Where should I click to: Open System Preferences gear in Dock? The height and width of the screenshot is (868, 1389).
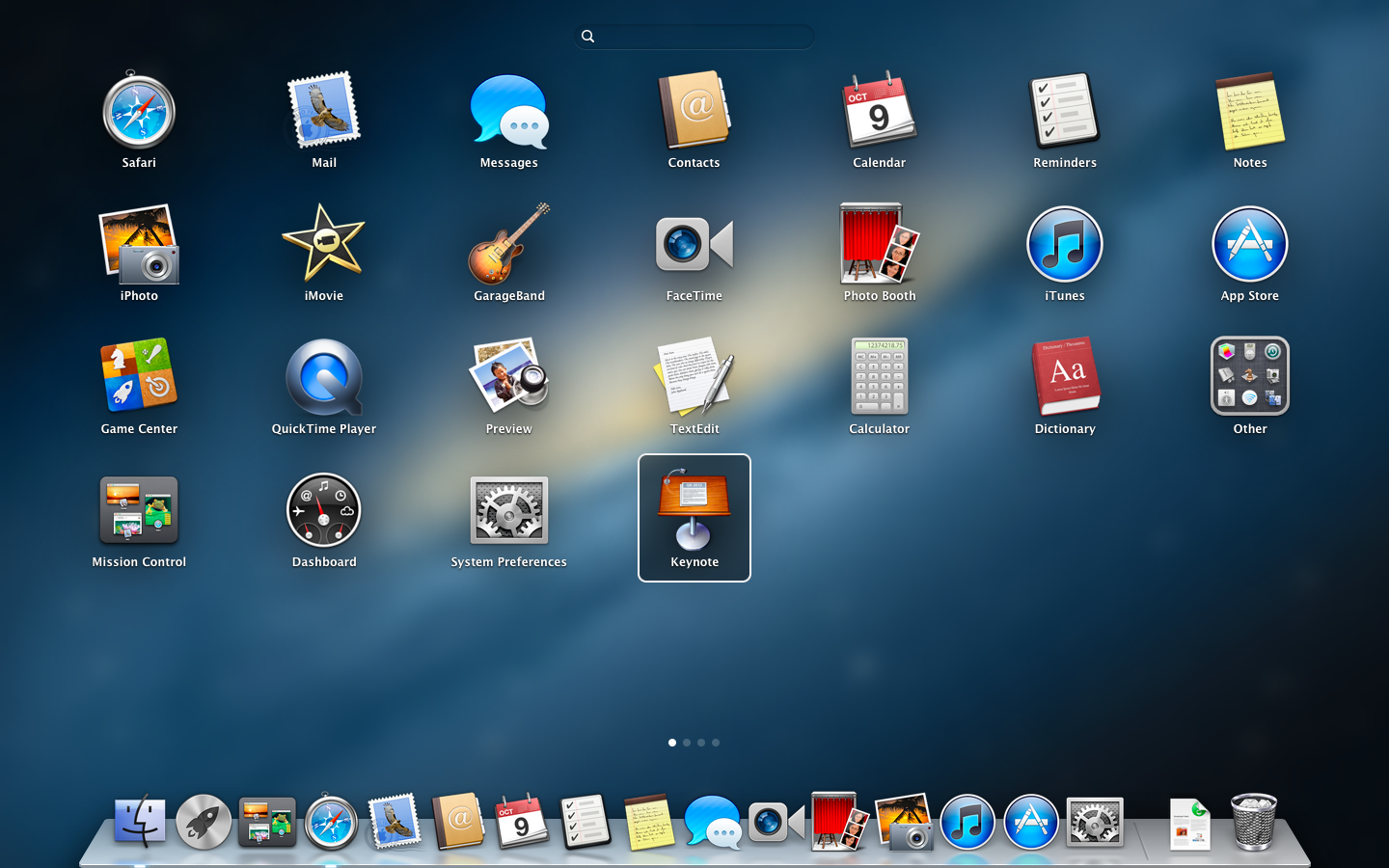[x=1095, y=823]
